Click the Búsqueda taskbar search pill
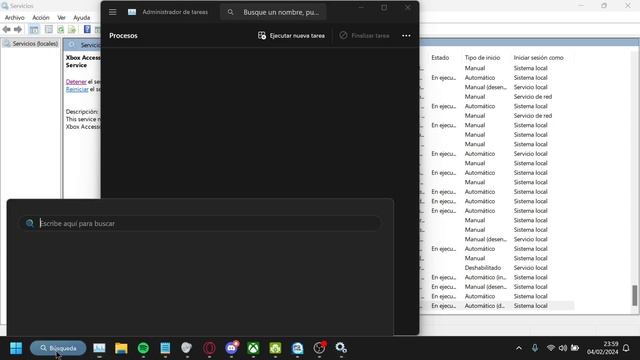 pyautogui.click(x=58, y=348)
